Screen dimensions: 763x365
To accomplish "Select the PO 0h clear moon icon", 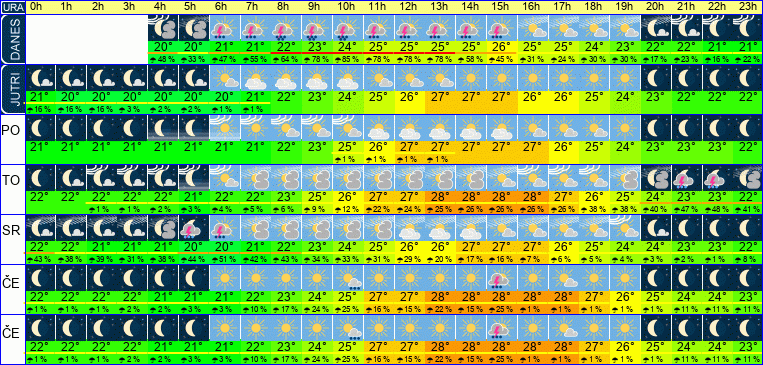I will click(40, 128).
